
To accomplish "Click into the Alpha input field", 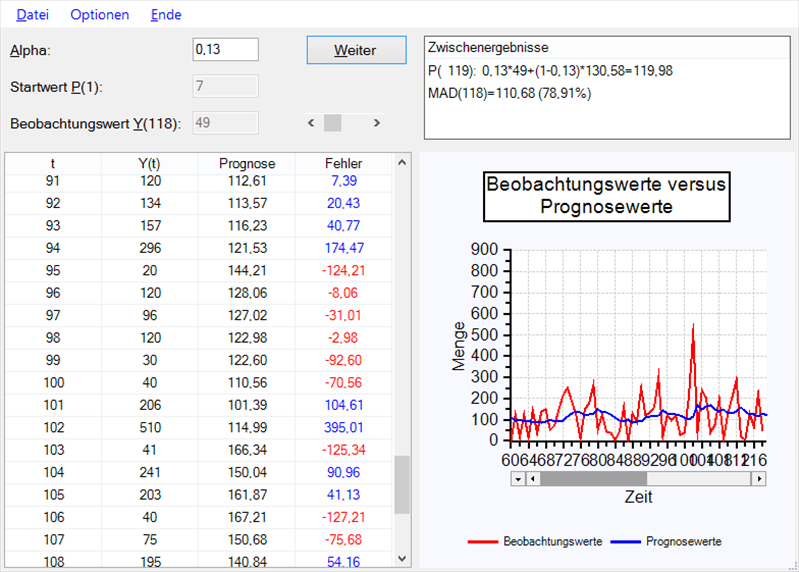I will [x=225, y=50].
